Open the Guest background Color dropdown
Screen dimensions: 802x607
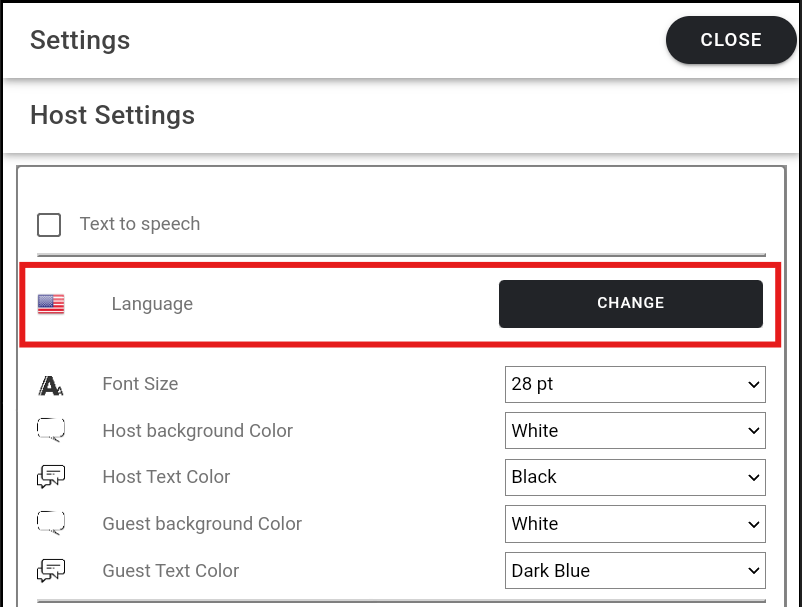635,524
